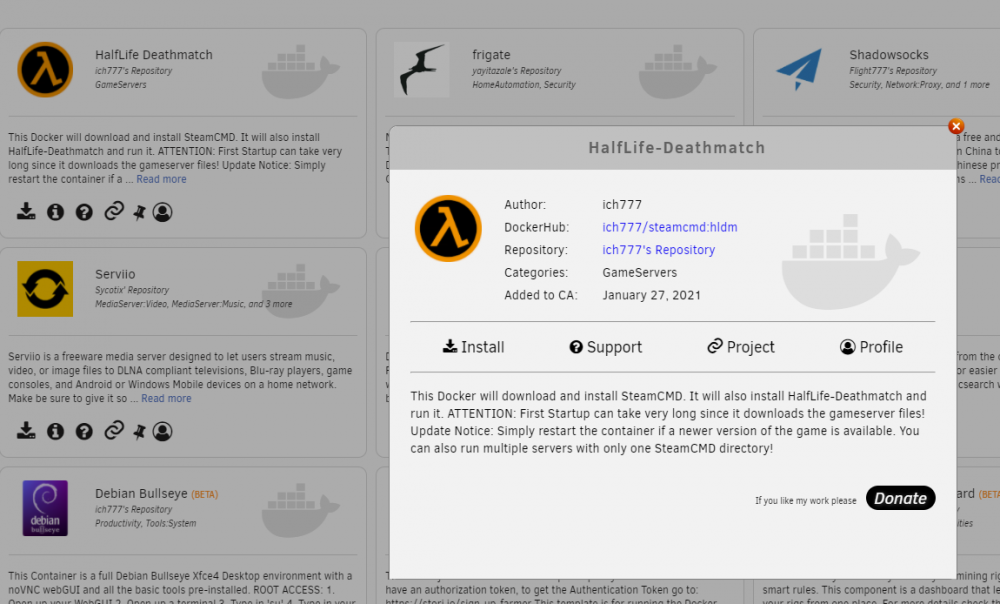Image resolution: width=1000 pixels, height=604 pixels.
Task: Click download icon on HalfLife Deathmatch card
Action: tap(26, 211)
